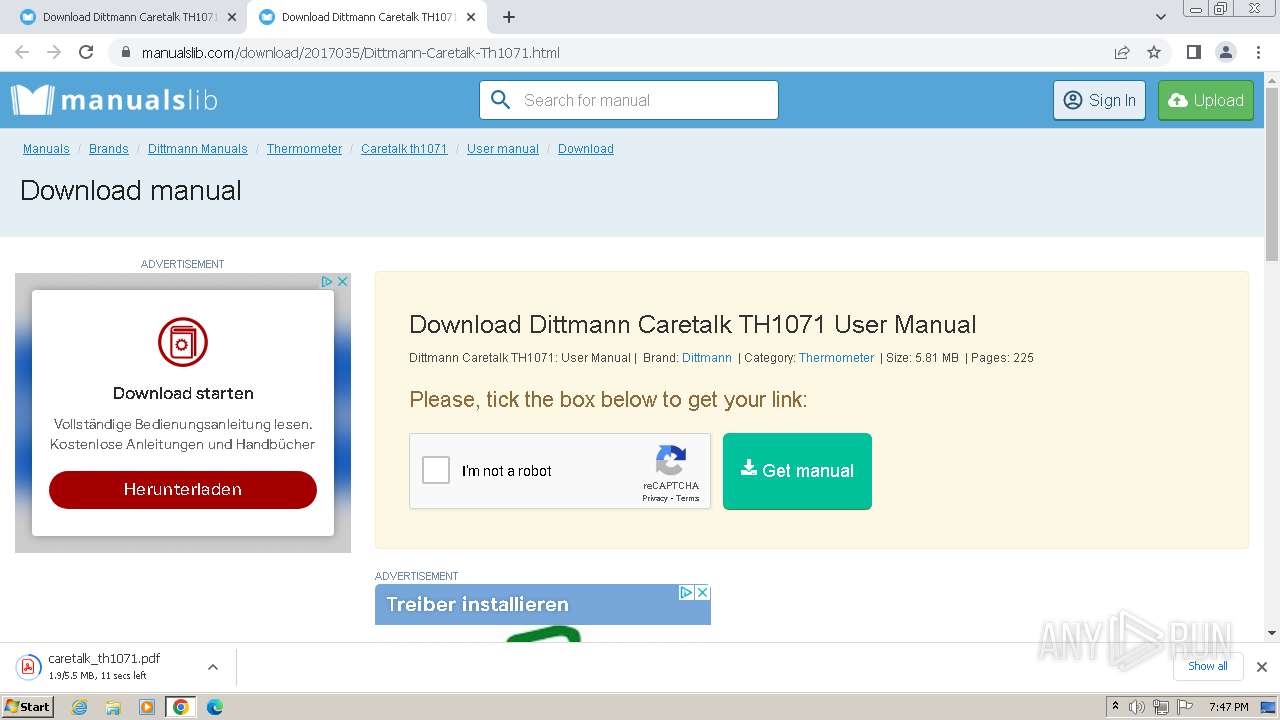Select the second Download Dittmann tab
1280x720 pixels.
367,17
